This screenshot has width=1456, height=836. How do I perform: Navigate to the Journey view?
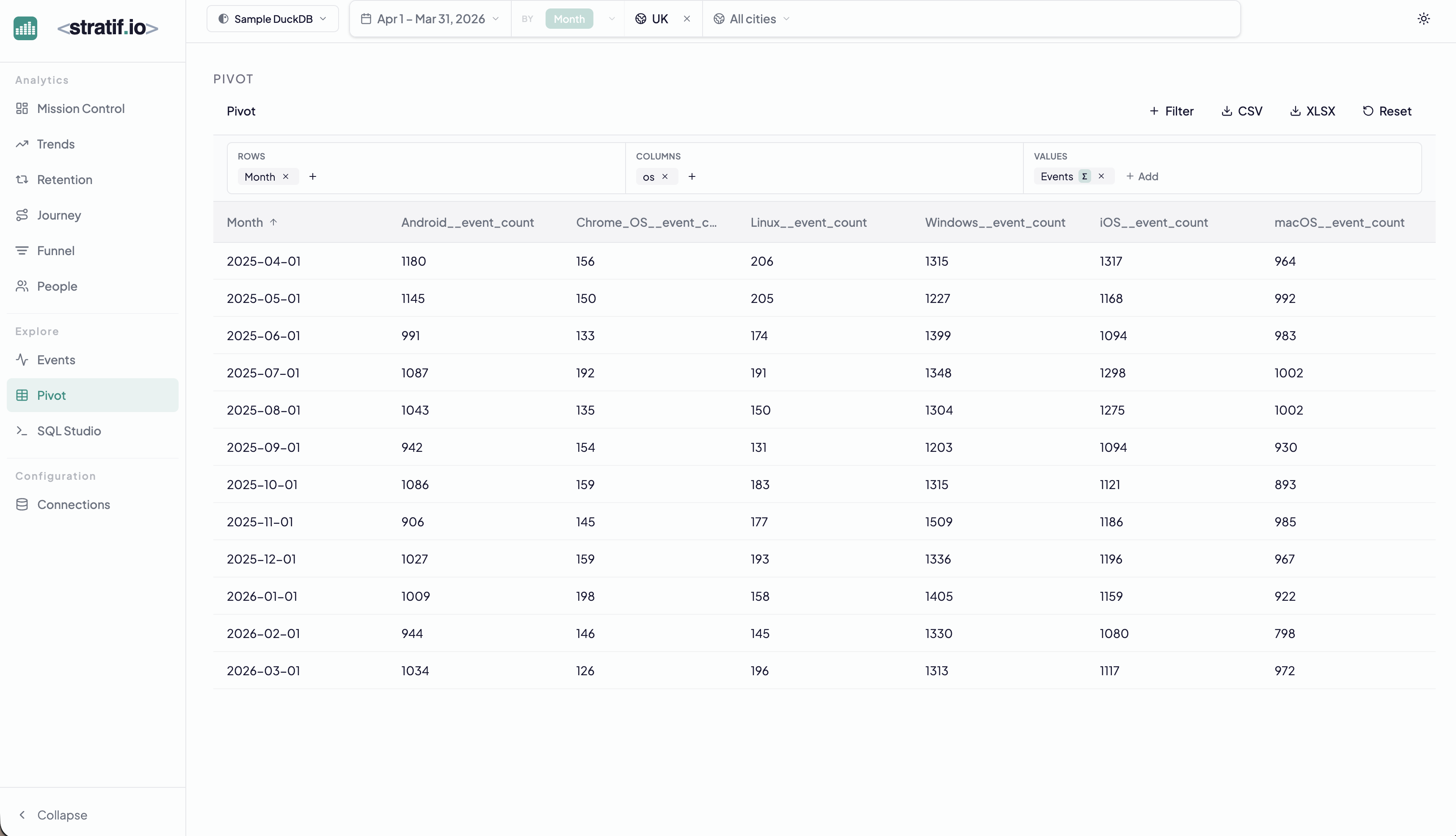click(92, 215)
